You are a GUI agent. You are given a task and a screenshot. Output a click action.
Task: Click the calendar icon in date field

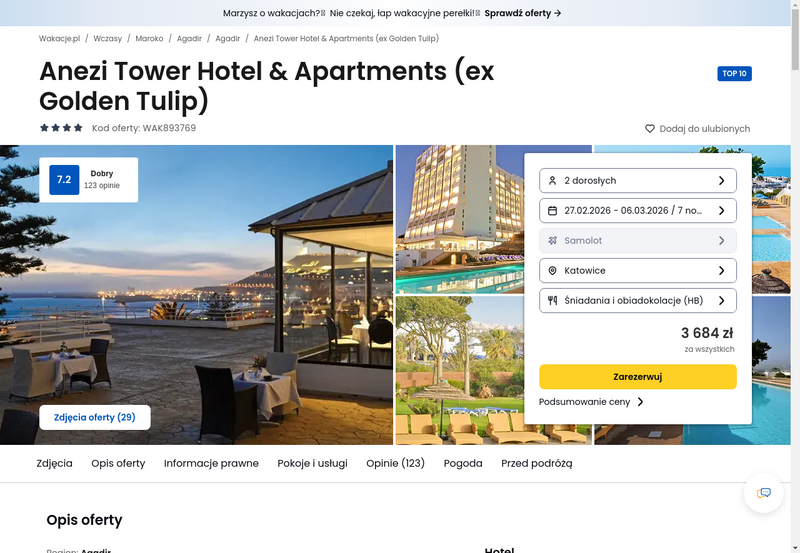tap(552, 211)
